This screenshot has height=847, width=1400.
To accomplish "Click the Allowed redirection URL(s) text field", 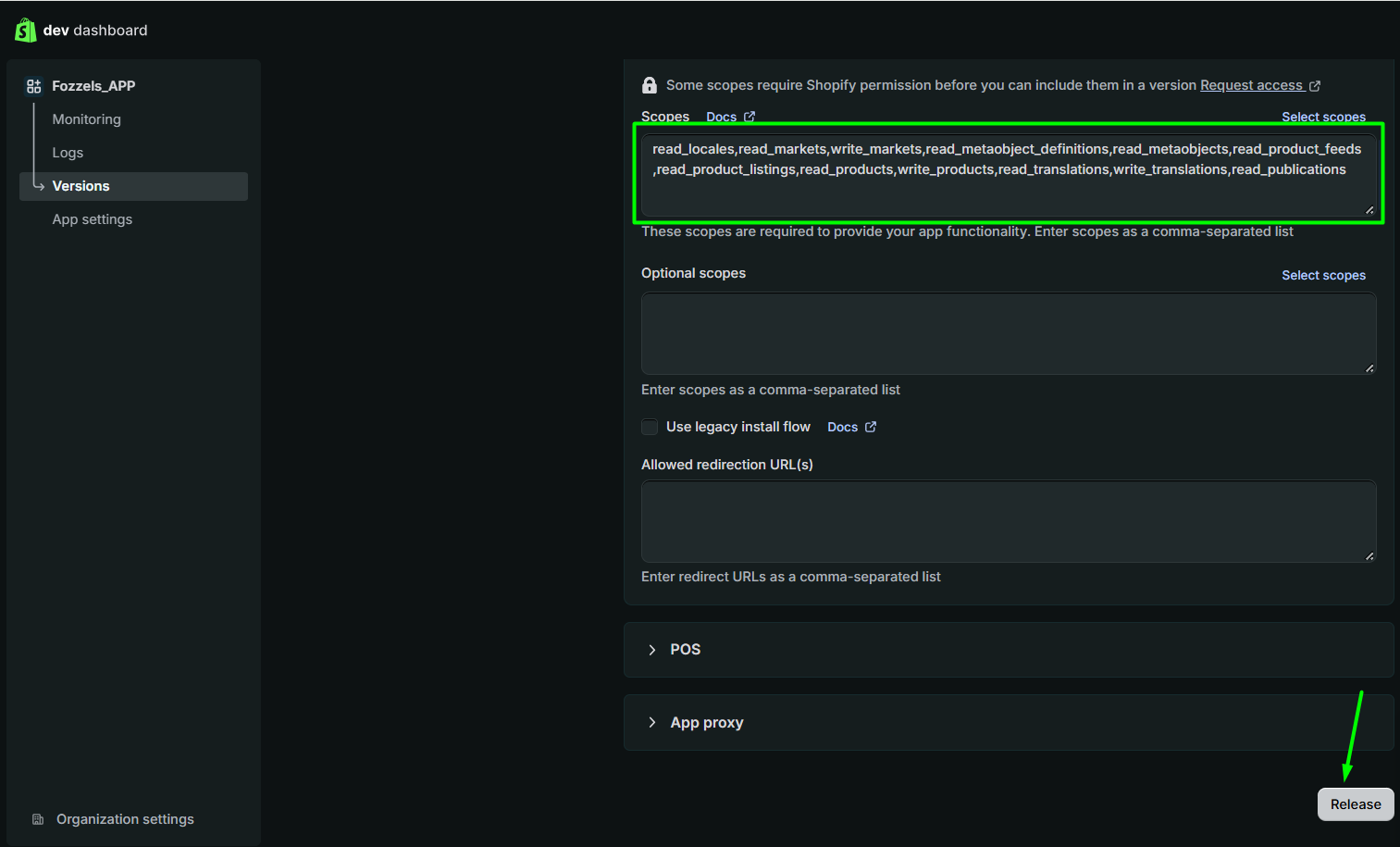I will coord(1009,521).
